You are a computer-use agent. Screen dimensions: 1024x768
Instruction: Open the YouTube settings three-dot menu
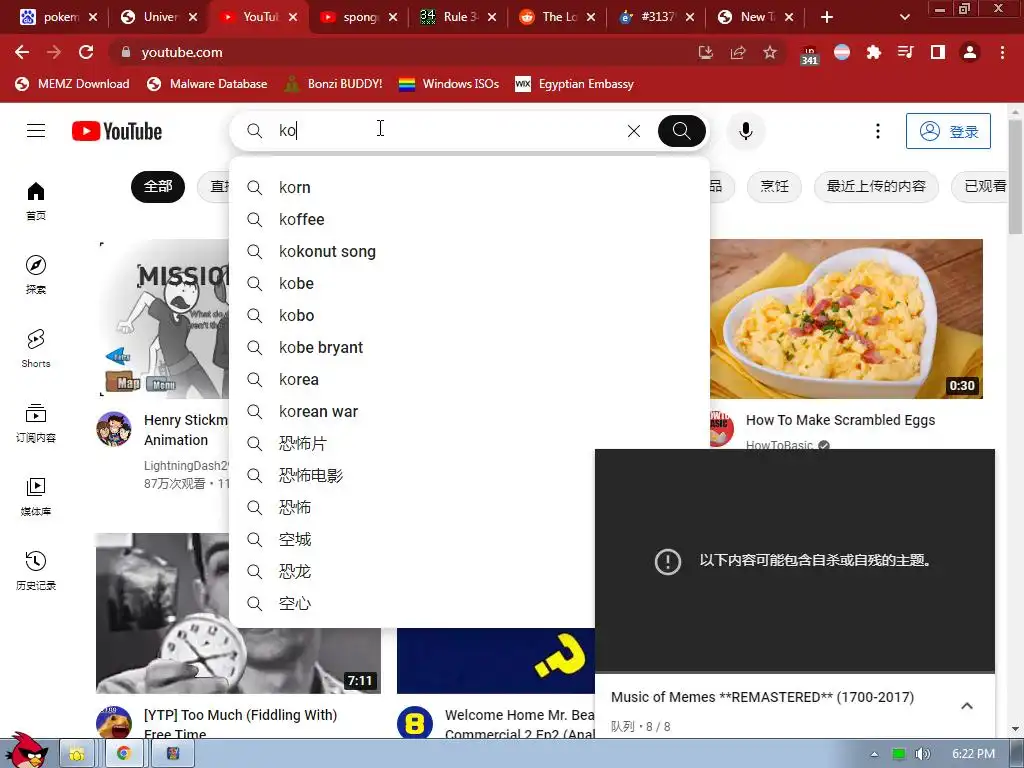[878, 131]
